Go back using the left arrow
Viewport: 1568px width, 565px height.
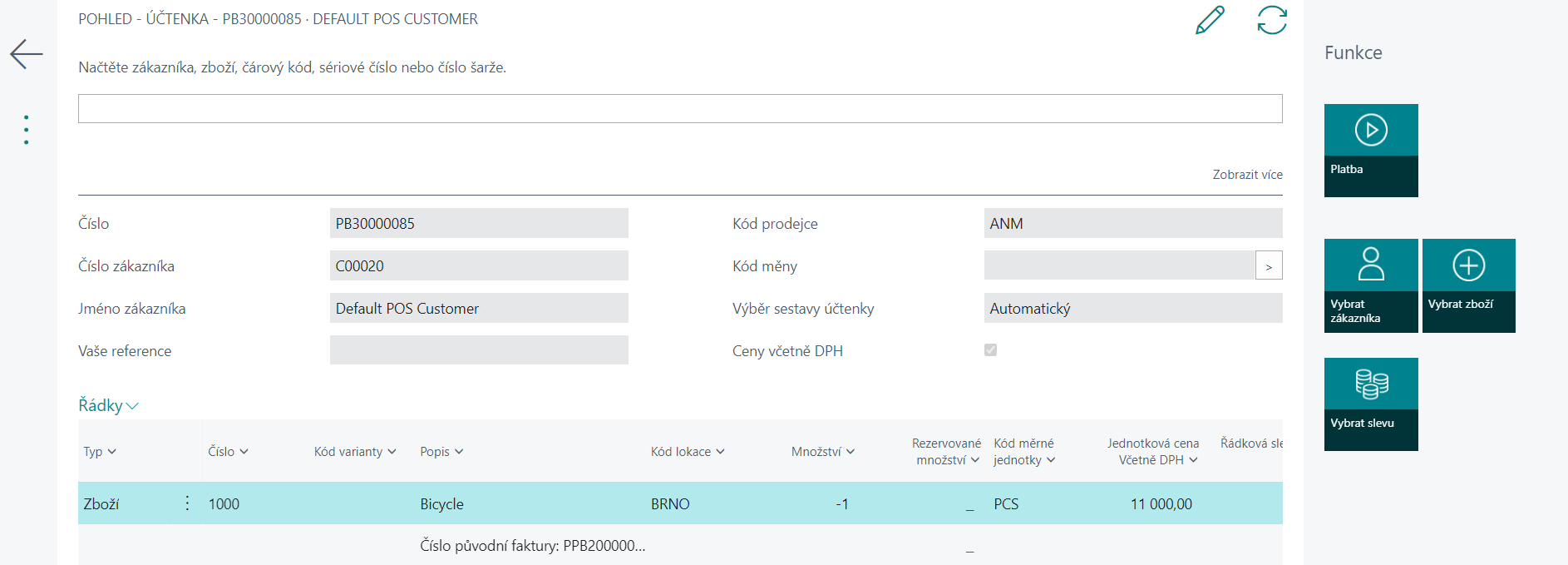(27, 54)
